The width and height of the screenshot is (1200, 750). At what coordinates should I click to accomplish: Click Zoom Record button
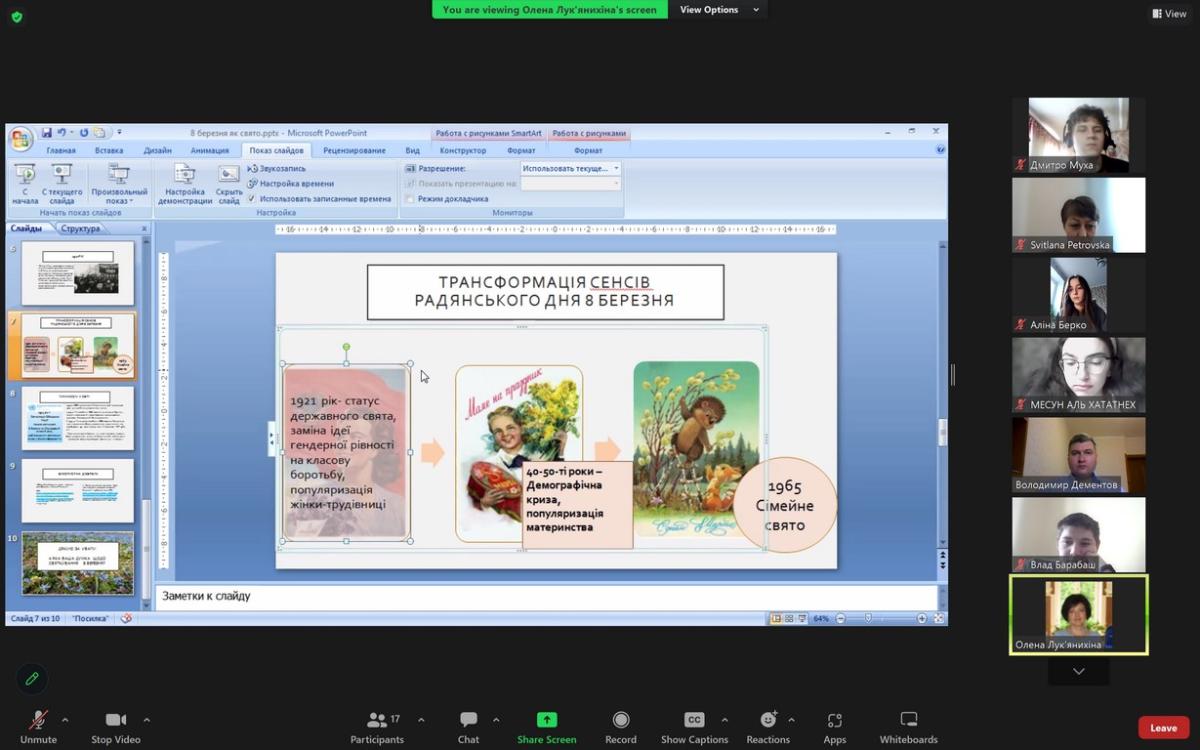[x=621, y=727]
